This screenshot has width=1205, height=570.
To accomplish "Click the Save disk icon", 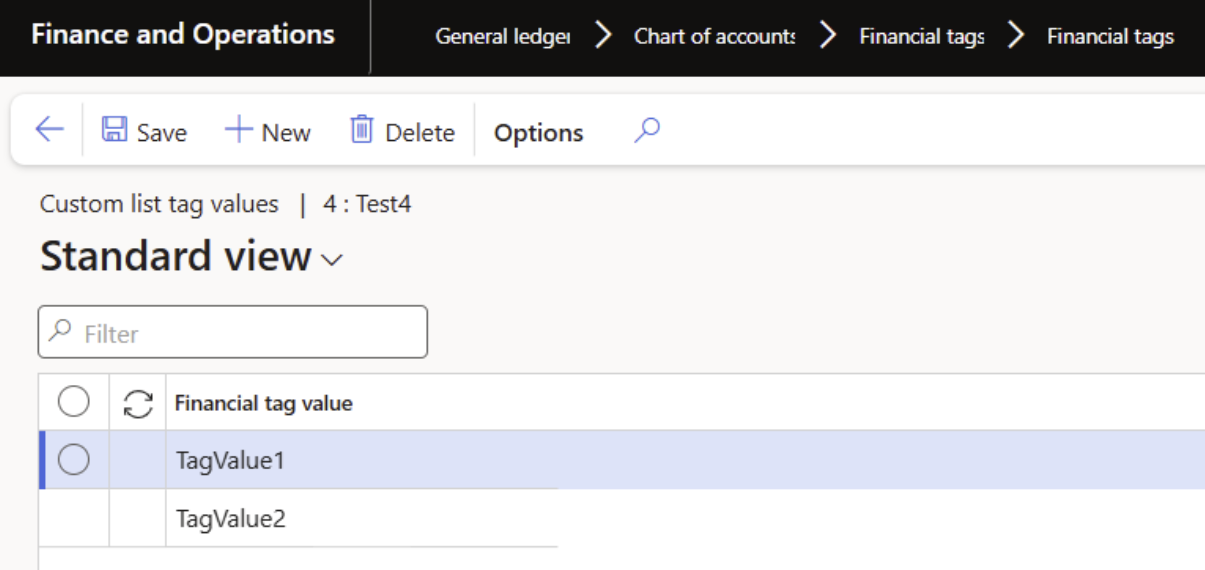I will coord(114,131).
